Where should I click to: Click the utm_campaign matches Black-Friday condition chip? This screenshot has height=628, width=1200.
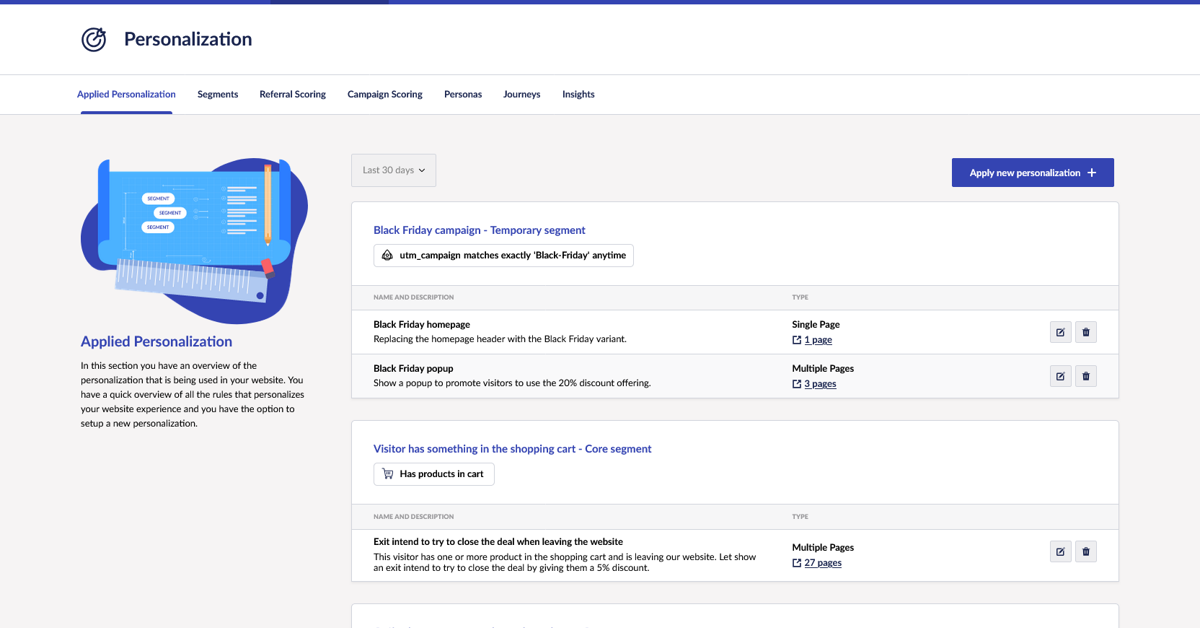[x=503, y=255]
